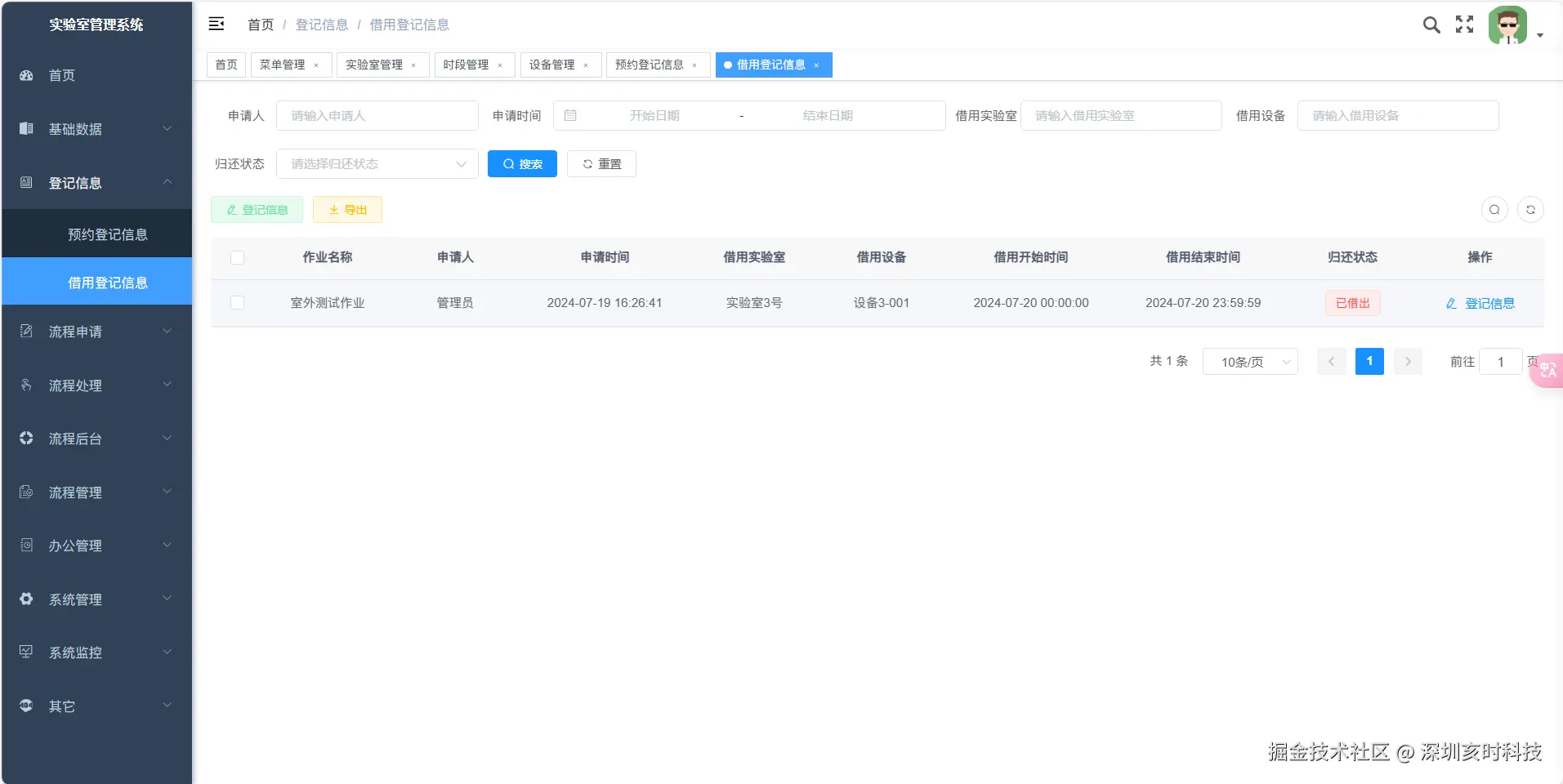1563x784 pixels.
Task: Click the 系统监控 monitor icon
Action: coord(26,652)
